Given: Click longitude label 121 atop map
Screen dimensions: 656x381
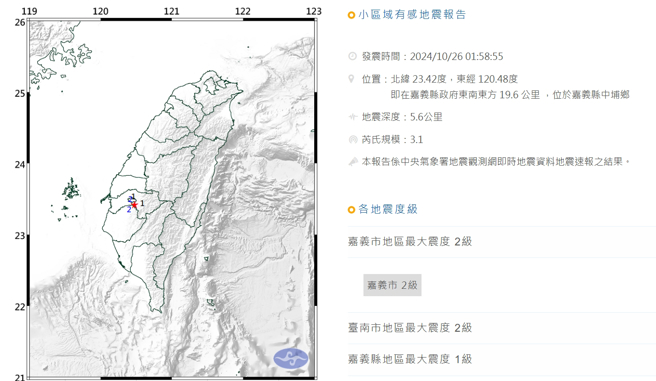Looking at the screenshot, I should point(172,11).
